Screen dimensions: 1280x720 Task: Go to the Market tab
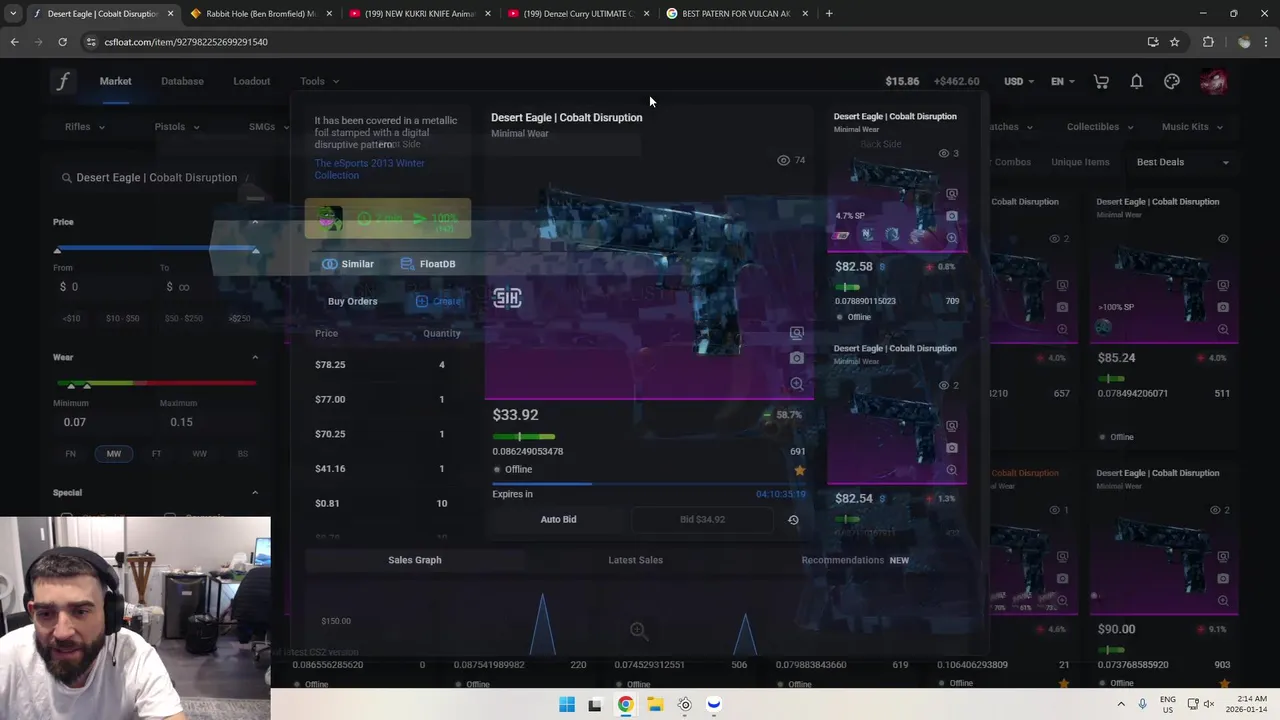[115, 82]
